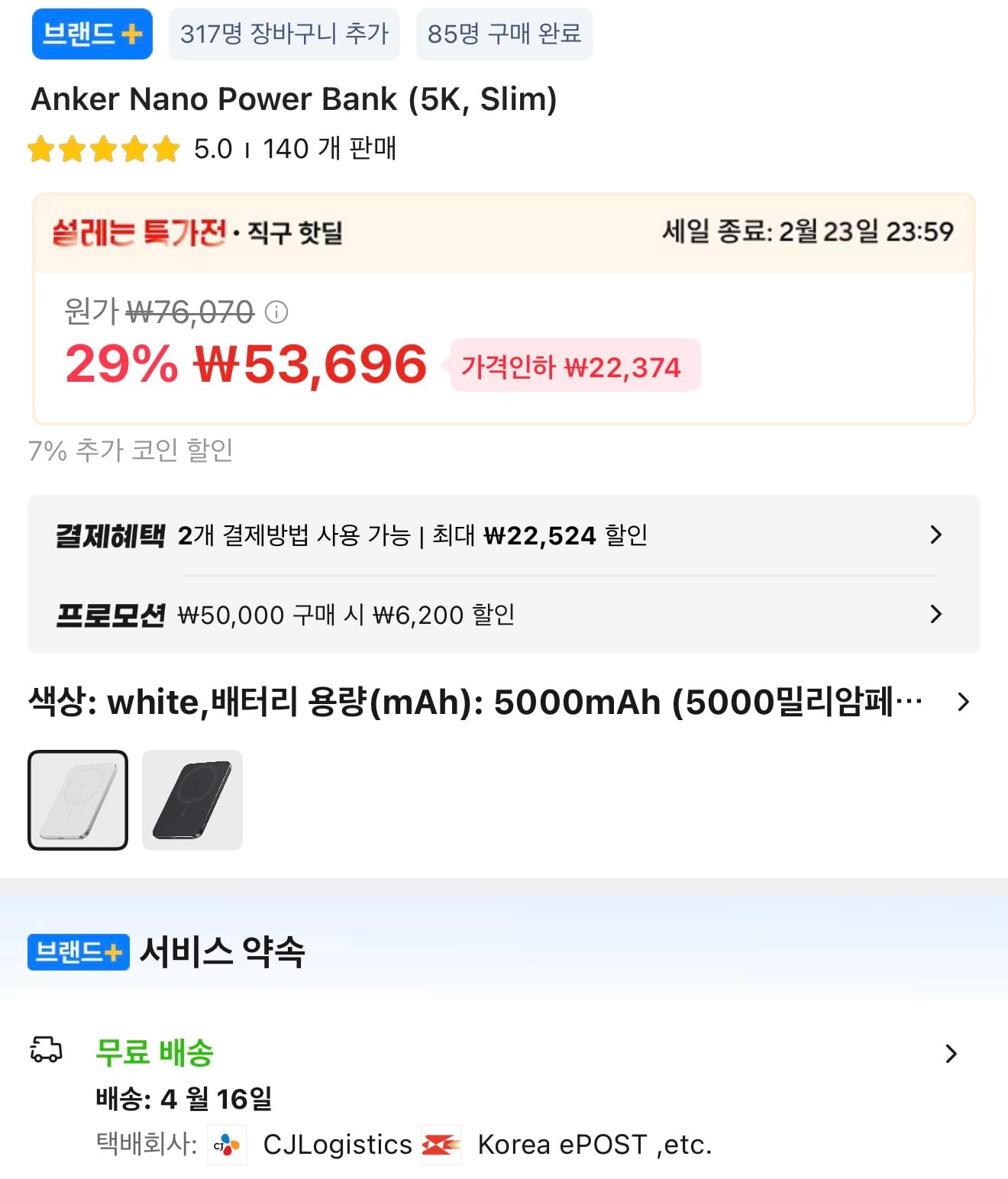Image resolution: width=1008 pixels, height=1179 pixels.
Task: Open the color and battery capacity options
Action: (x=963, y=702)
